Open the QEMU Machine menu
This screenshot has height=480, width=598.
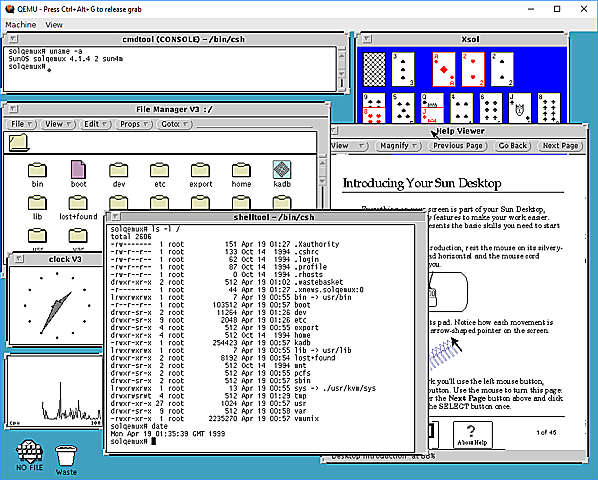21,25
